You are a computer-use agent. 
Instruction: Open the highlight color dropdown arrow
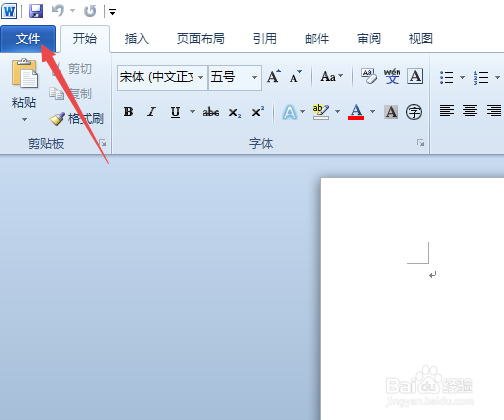coord(337,111)
